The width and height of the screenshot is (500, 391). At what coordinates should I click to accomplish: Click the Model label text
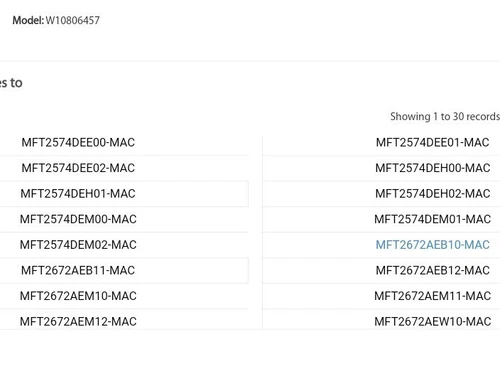(x=28, y=20)
